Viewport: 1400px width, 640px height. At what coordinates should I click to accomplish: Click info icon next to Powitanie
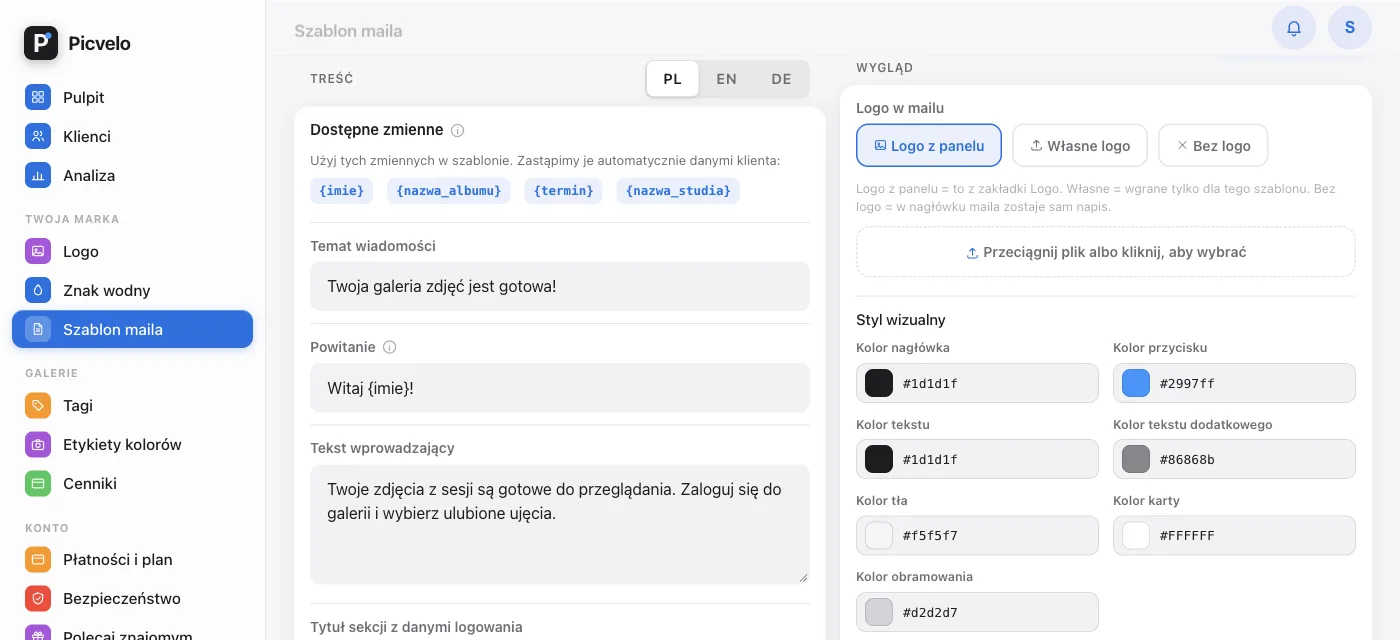[x=390, y=347]
